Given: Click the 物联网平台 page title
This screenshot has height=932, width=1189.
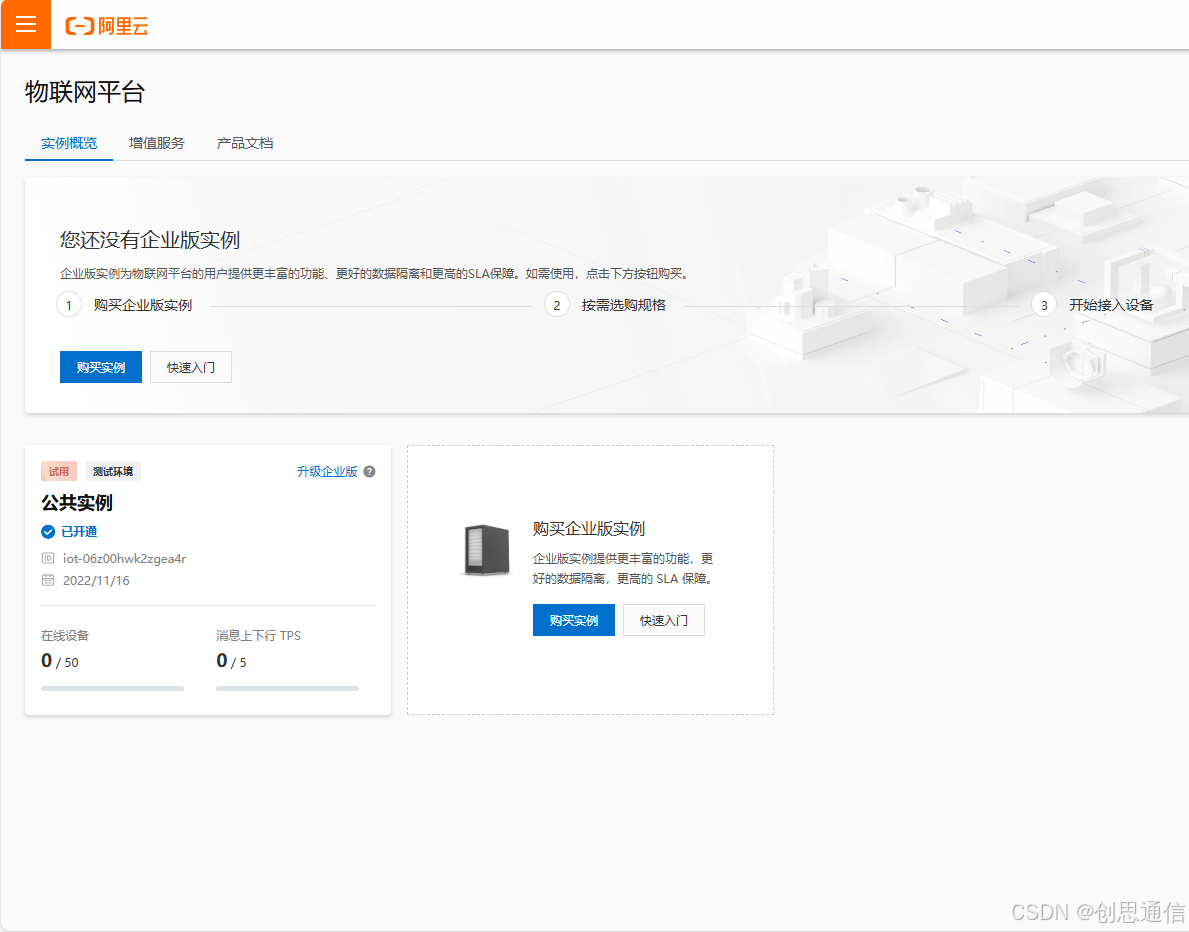Looking at the screenshot, I should point(85,92).
